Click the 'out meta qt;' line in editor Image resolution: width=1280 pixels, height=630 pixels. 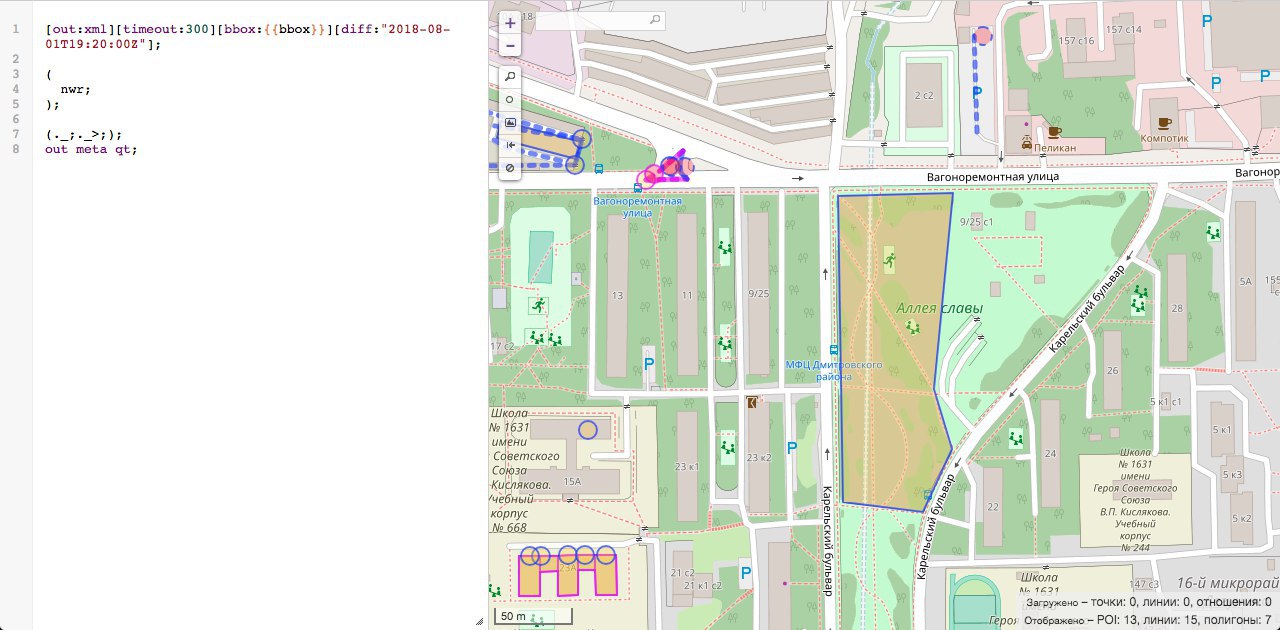(90, 149)
